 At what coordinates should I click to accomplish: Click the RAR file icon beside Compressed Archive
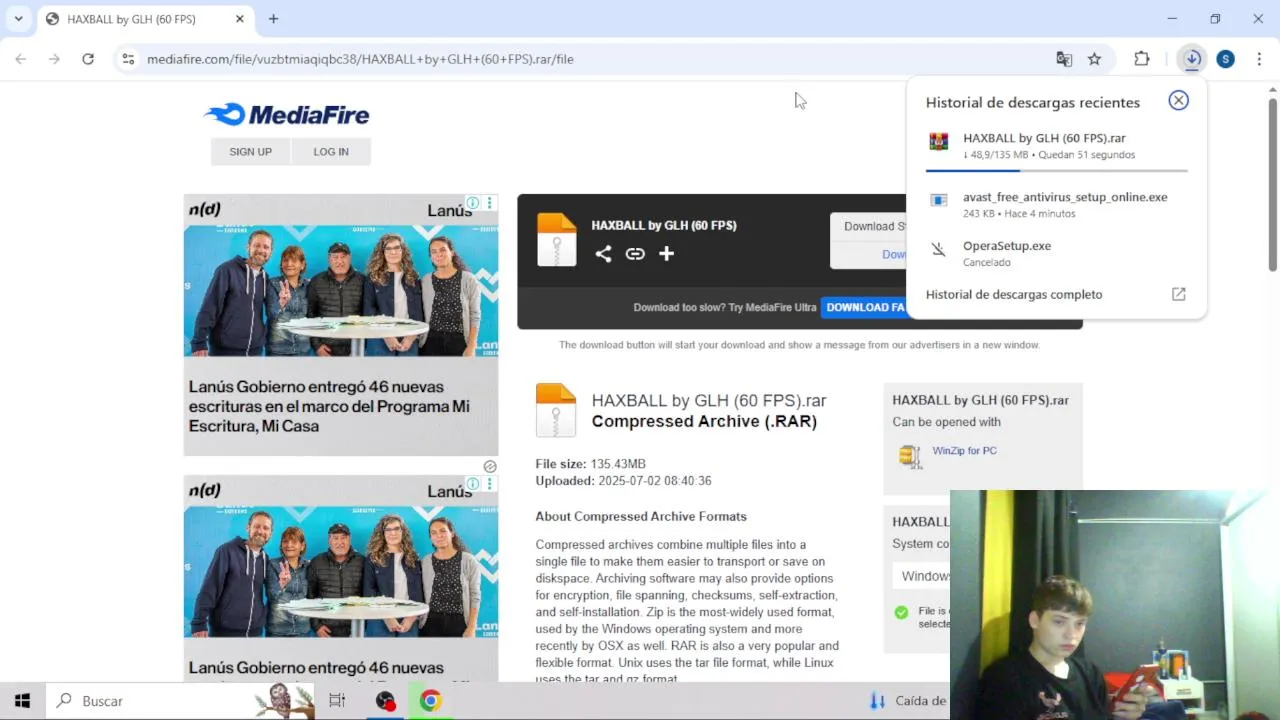[556, 410]
